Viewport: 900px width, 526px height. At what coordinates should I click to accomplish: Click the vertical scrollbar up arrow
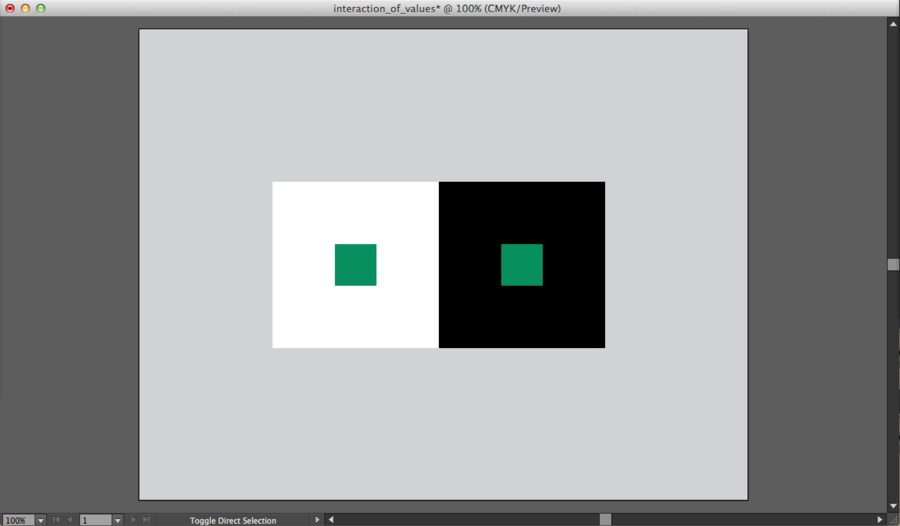click(893, 22)
